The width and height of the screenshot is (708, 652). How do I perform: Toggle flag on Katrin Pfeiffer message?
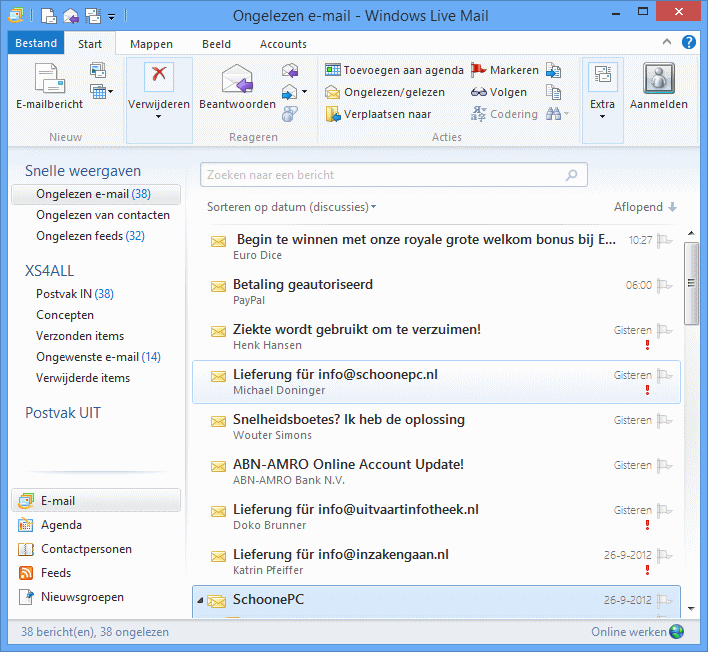click(664, 555)
